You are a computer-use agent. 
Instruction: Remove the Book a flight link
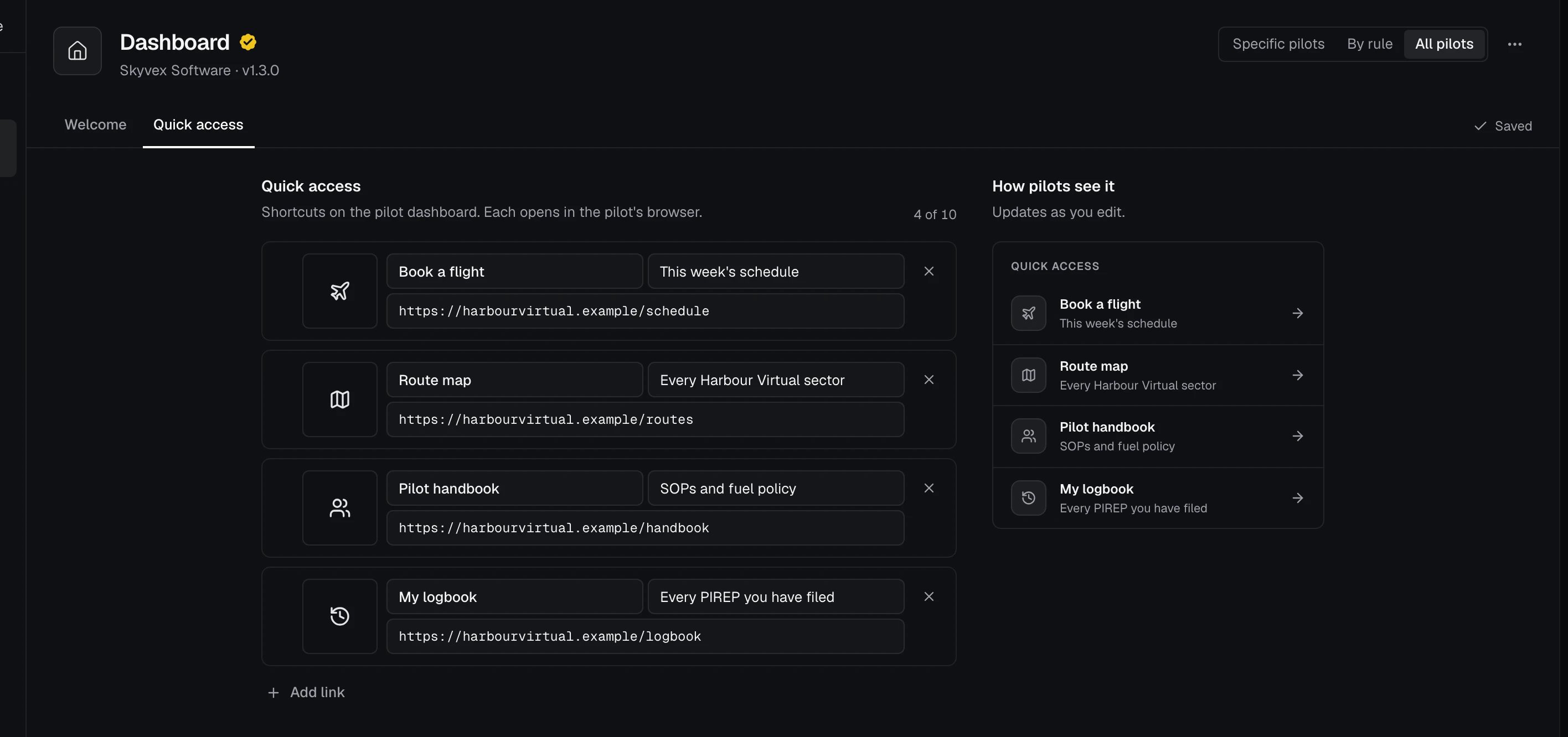coord(929,271)
